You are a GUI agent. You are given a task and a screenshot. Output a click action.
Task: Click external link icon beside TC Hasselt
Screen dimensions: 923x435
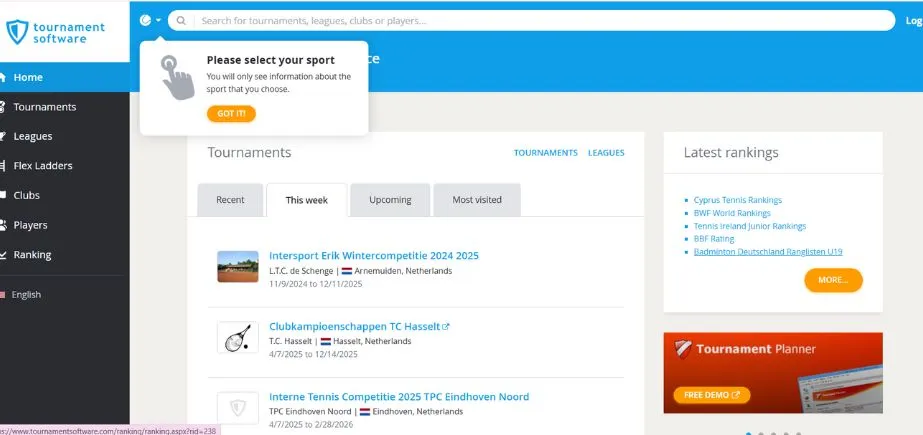pyautogui.click(x=446, y=326)
